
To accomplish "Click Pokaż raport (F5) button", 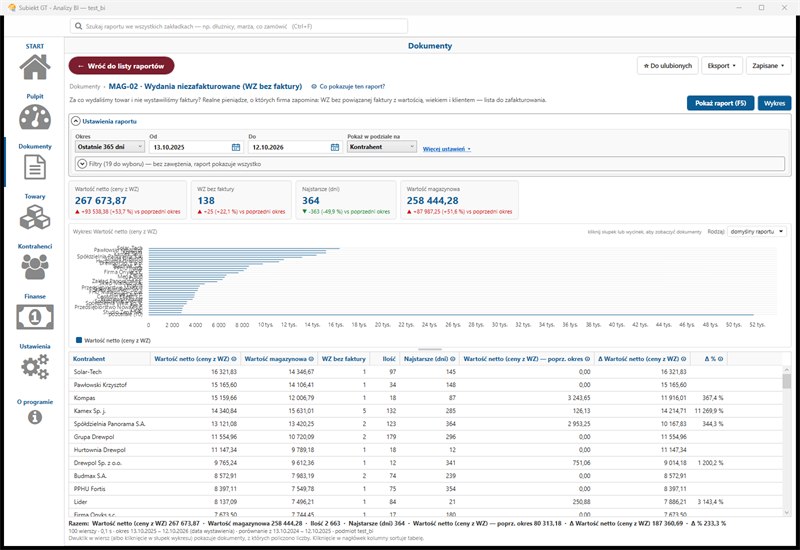I will (720, 103).
